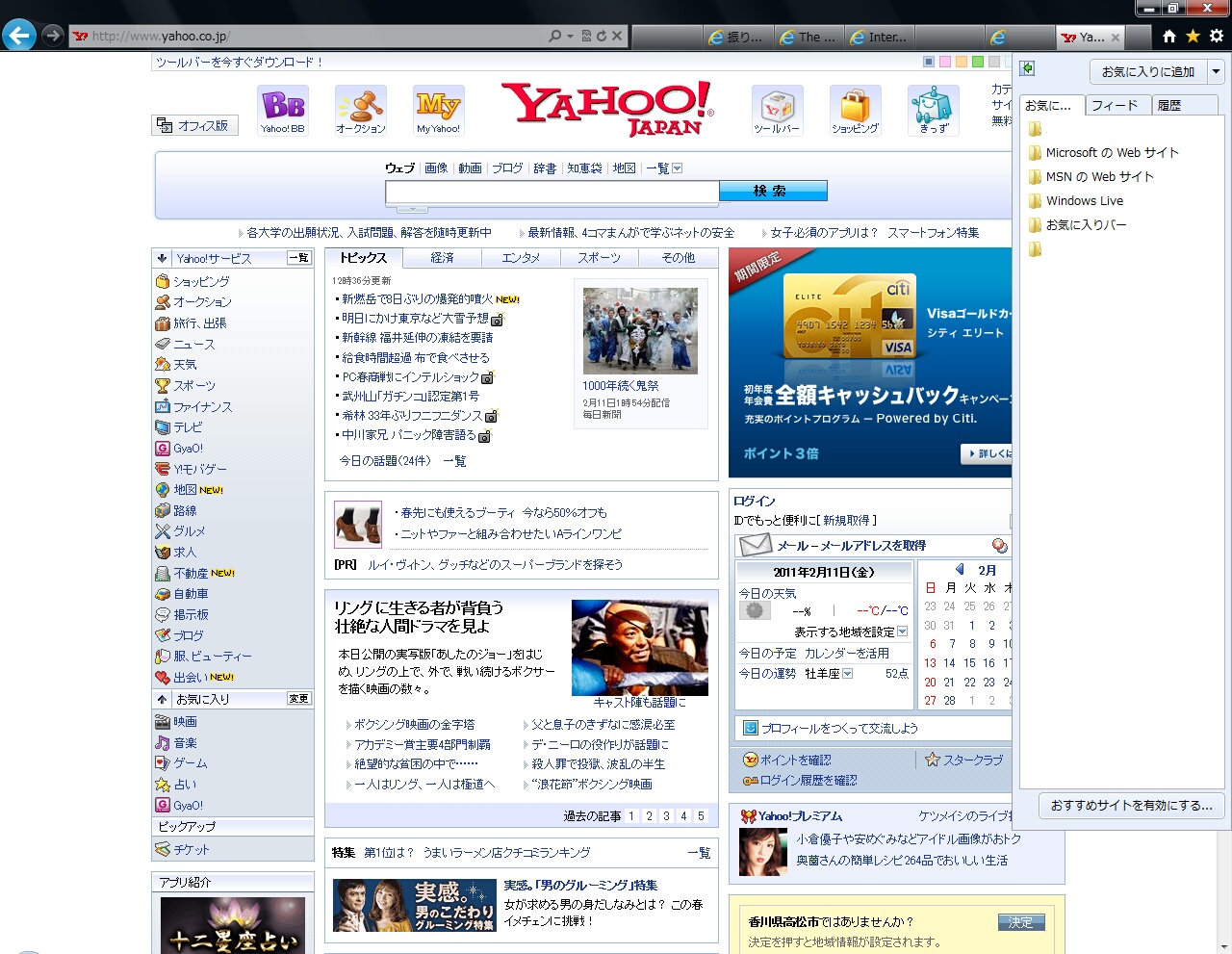Image resolution: width=1232 pixels, height=954 pixels.
Task: Select the green page color theme swatch
Action: pos(978,62)
